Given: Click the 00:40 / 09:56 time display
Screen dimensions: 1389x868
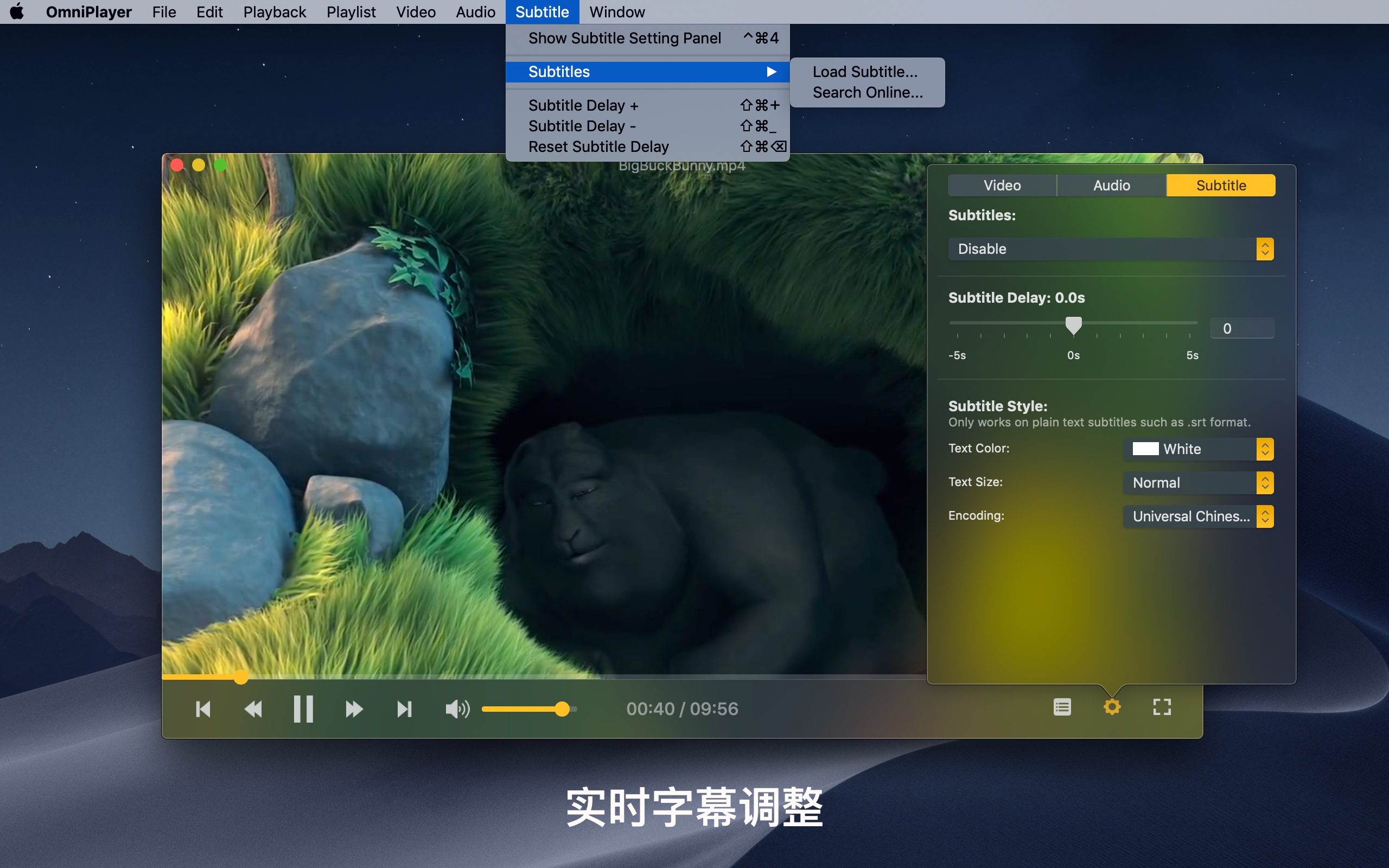Looking at the screenshot, I should [x=682, y=709].
